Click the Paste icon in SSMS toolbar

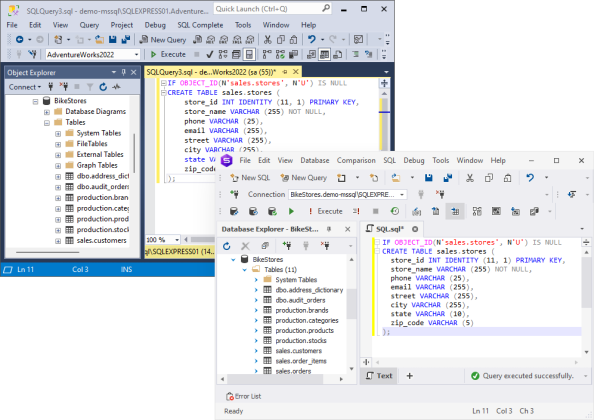point(294,39)
